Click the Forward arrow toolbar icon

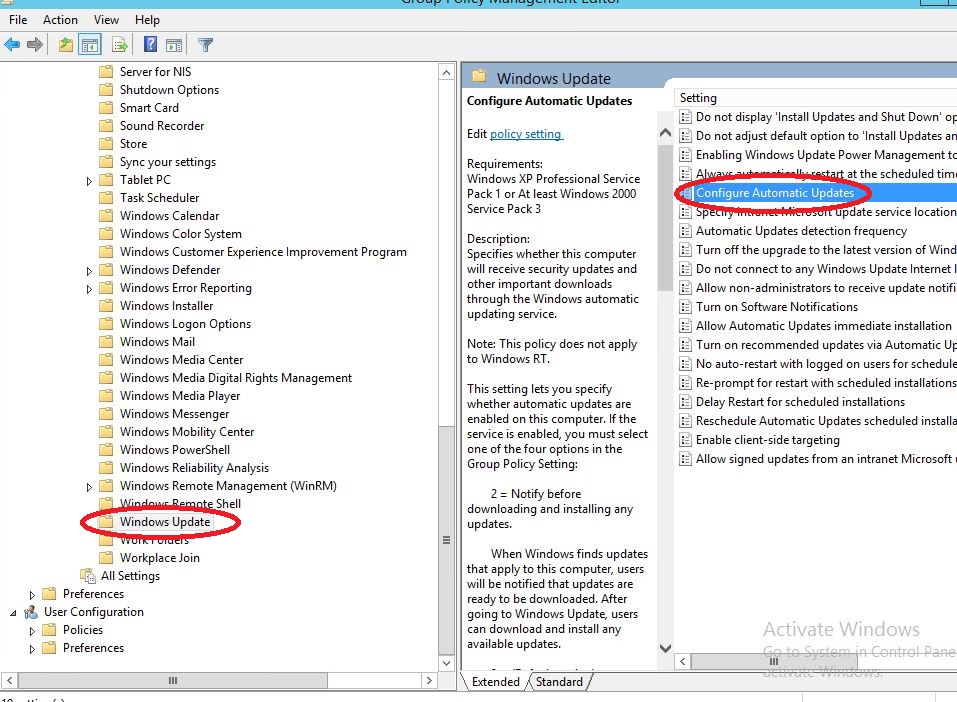pos(35,44)
